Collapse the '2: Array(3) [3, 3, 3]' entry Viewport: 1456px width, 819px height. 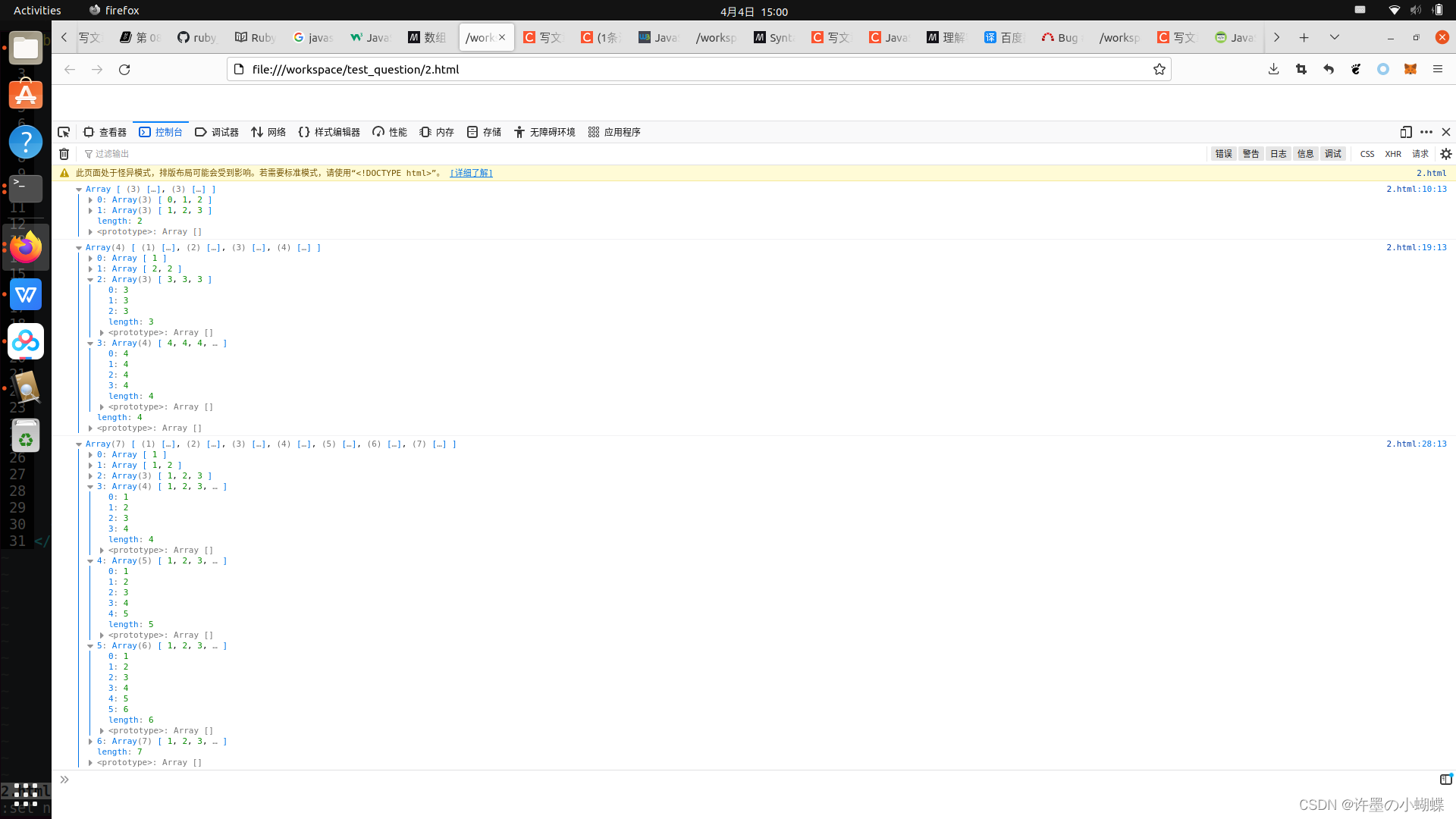(x=90, y=279)
